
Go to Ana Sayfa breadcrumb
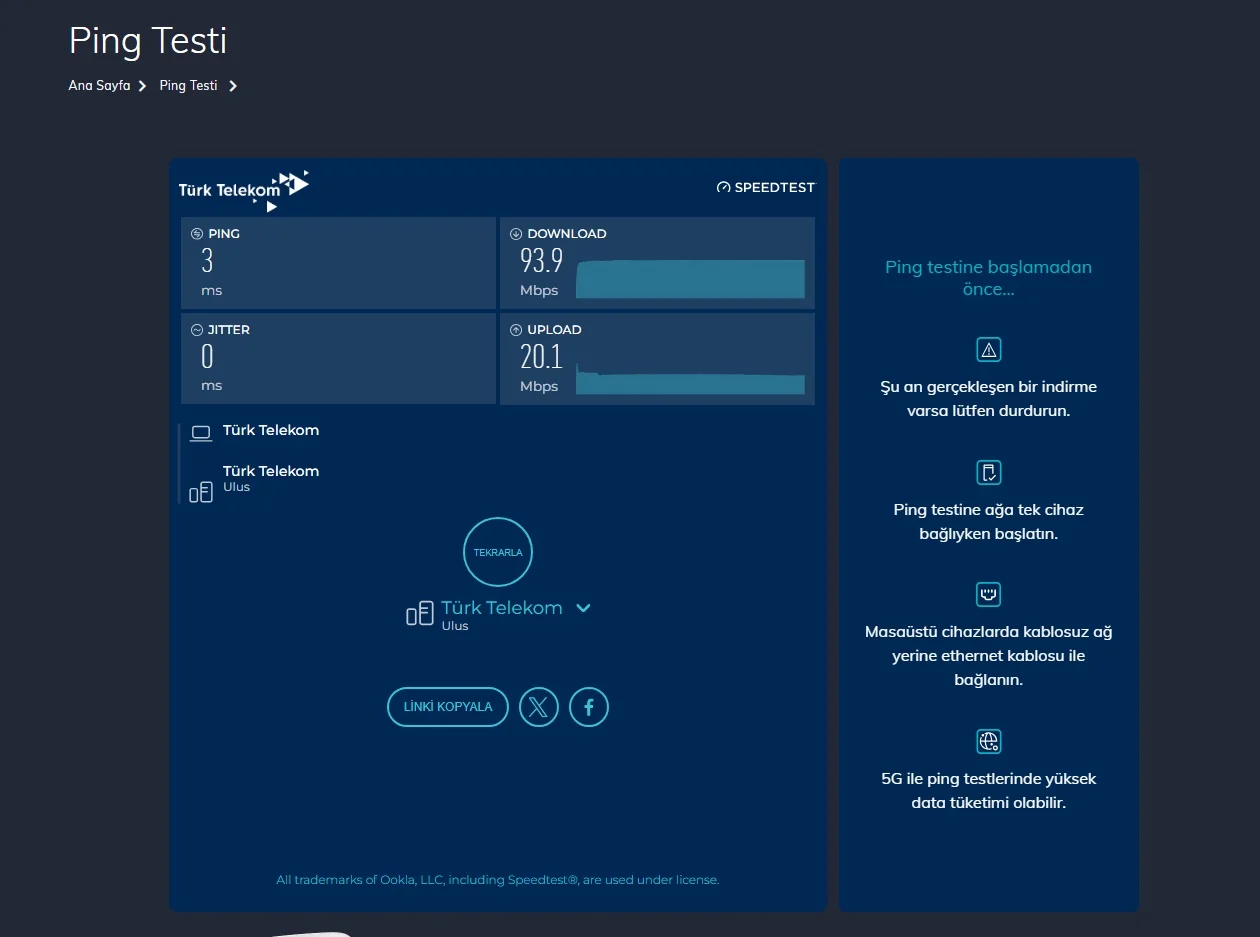point(99,86)
